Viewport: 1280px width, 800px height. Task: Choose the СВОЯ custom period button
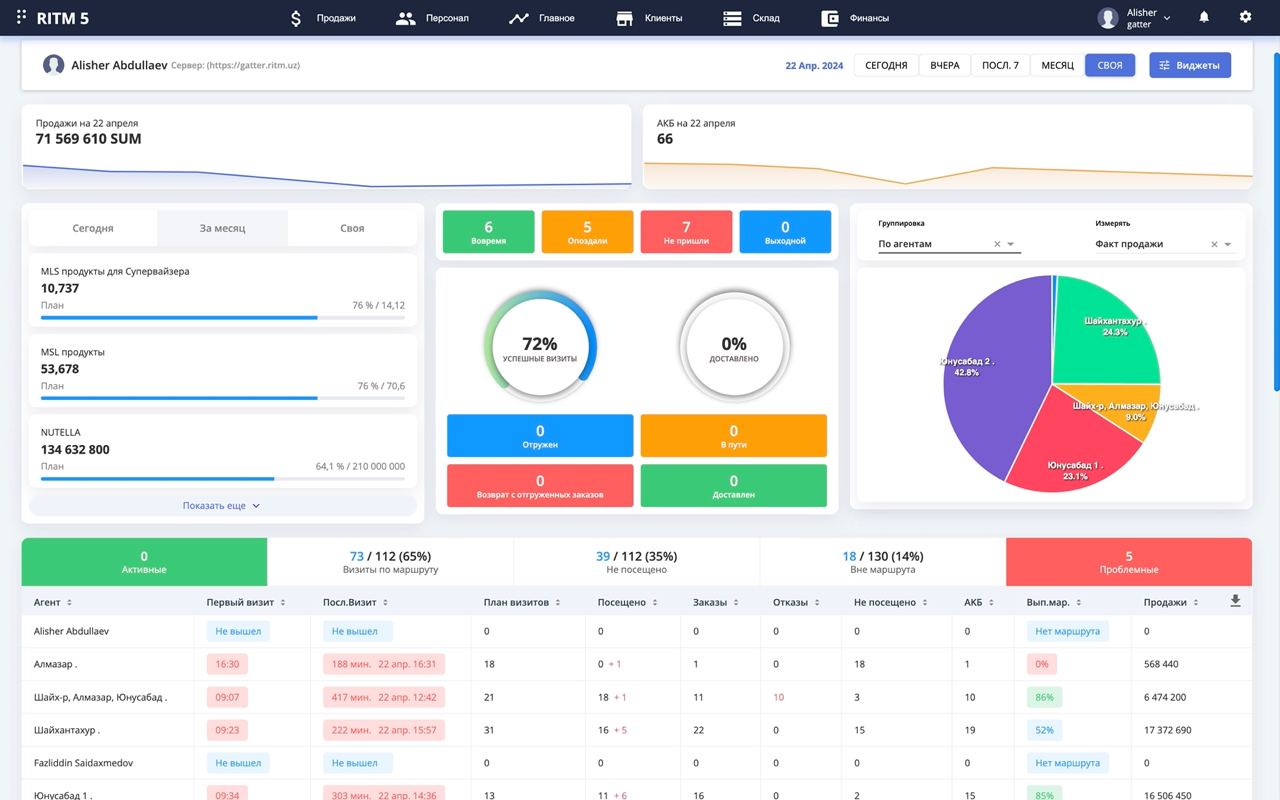coord(1110,65)
